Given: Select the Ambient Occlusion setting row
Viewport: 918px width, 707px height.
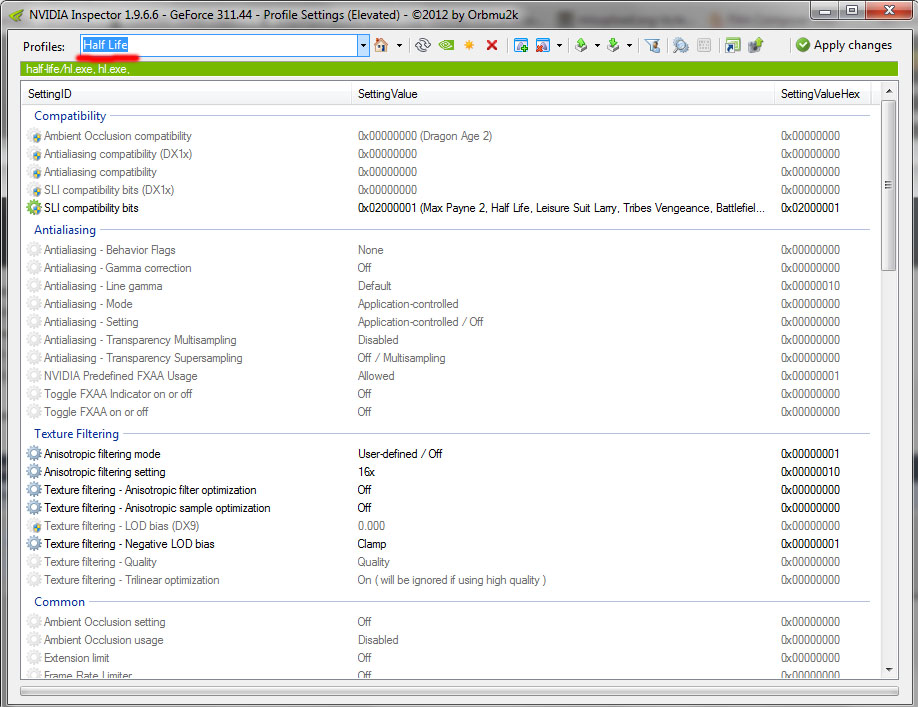Looking at the screenshot, I should tap(448, 622).
